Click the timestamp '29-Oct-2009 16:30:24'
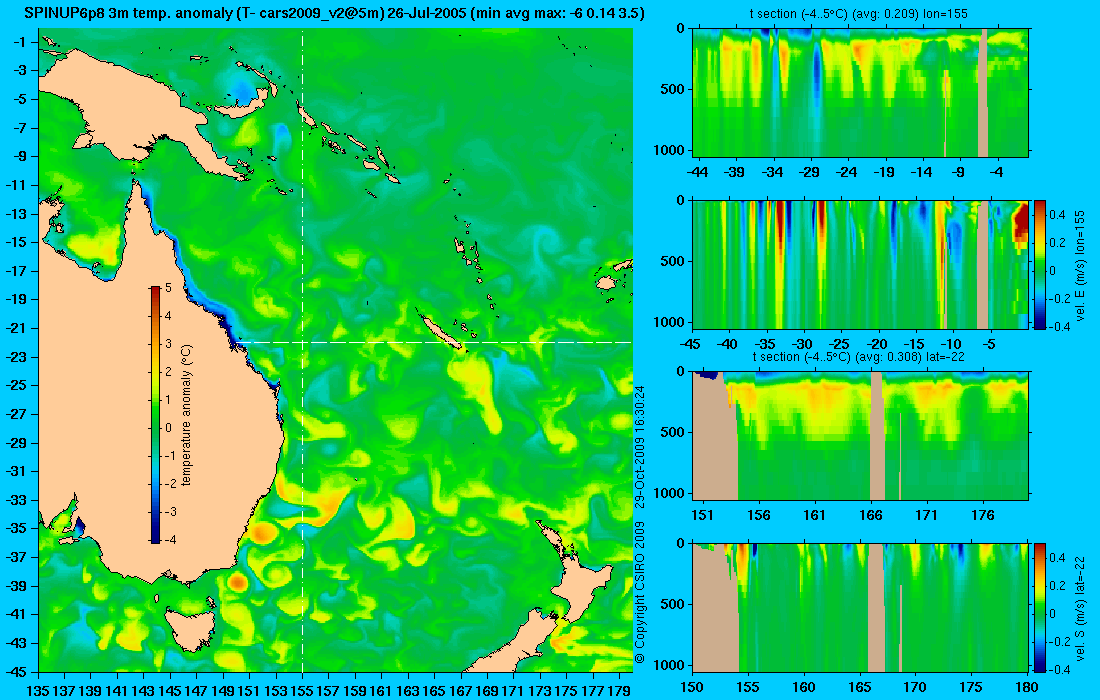The height and width of the screenshot is (700, 1100). pyautogui.click(x=639, y=446)
